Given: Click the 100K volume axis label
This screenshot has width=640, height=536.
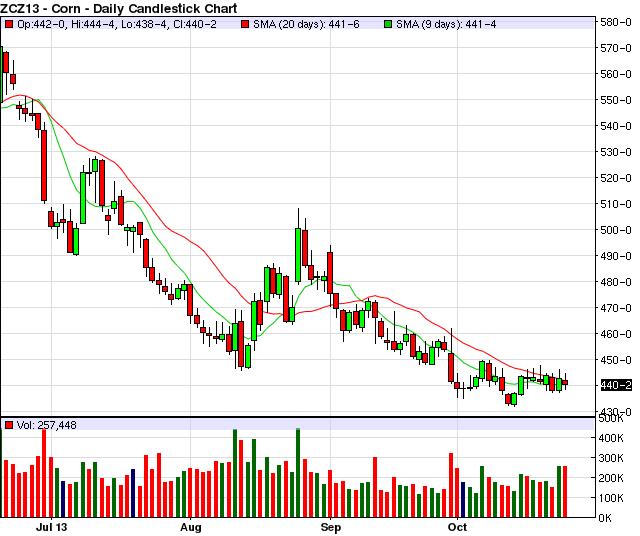Looking at the screenshot, I should [611, 498].
